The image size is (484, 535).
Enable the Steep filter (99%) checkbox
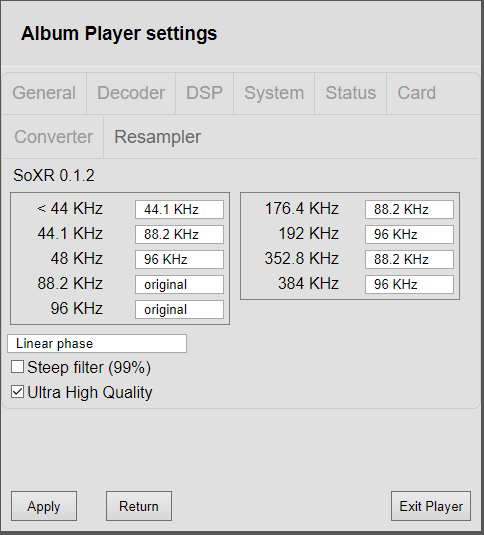(x=17, y=367)
